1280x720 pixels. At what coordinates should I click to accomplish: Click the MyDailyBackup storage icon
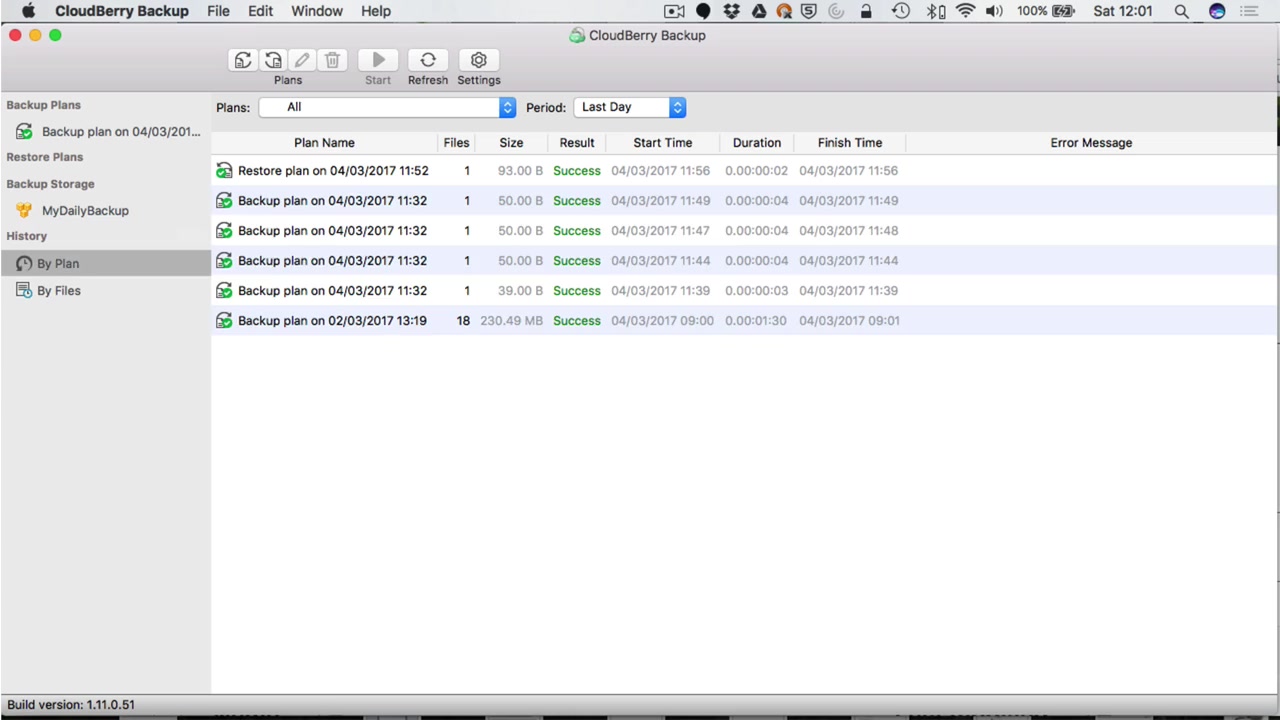point(24,211)
